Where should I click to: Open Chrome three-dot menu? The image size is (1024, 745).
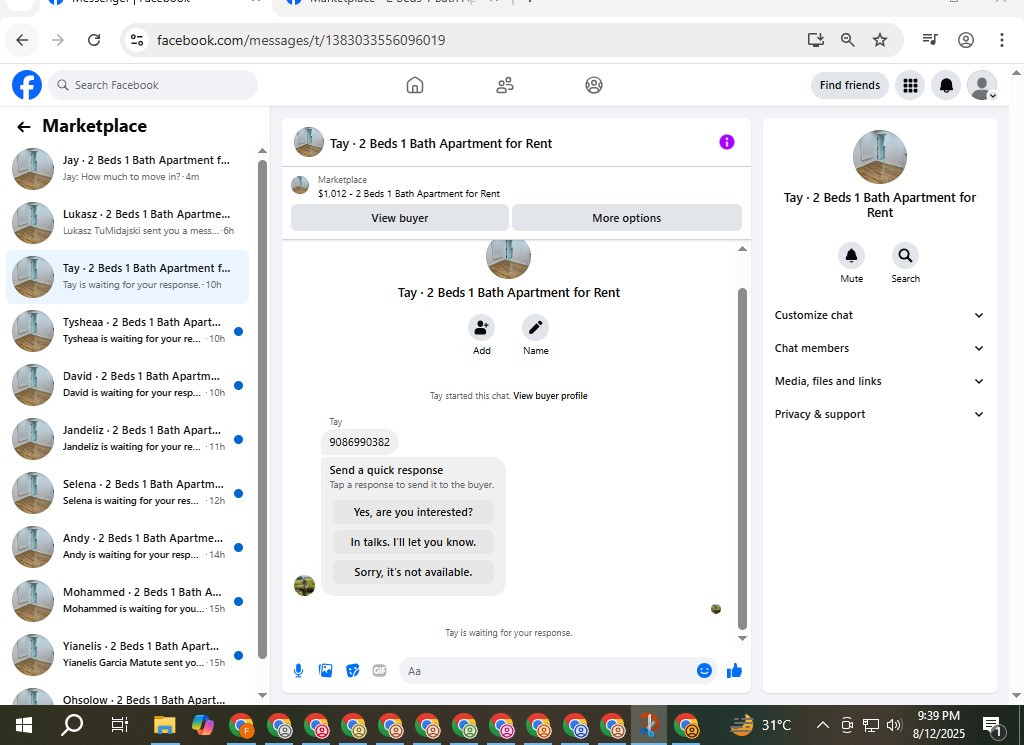(x=1001, y=40)
